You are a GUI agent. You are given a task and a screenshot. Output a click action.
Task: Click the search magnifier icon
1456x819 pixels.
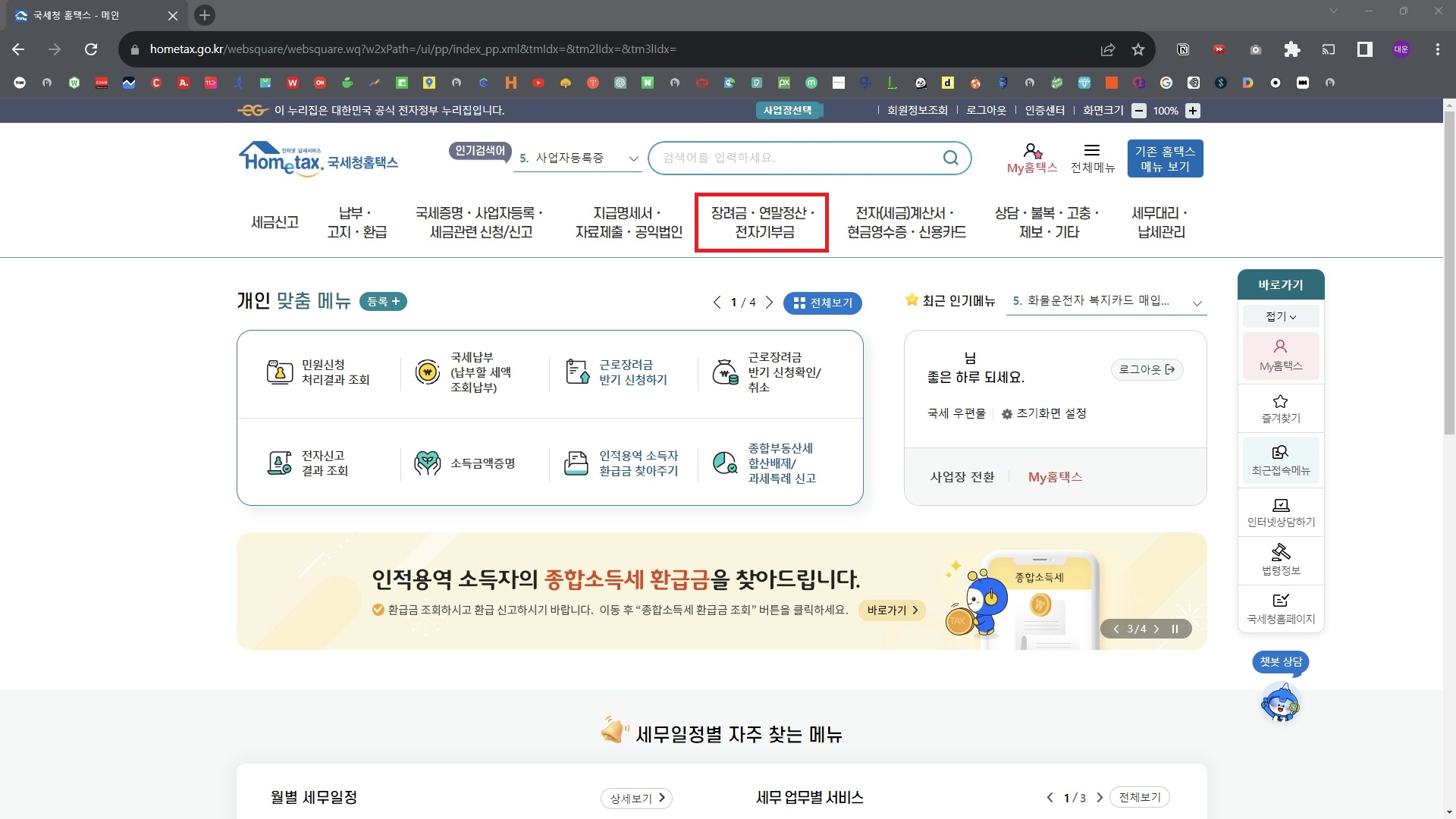[x=950, y=158]
